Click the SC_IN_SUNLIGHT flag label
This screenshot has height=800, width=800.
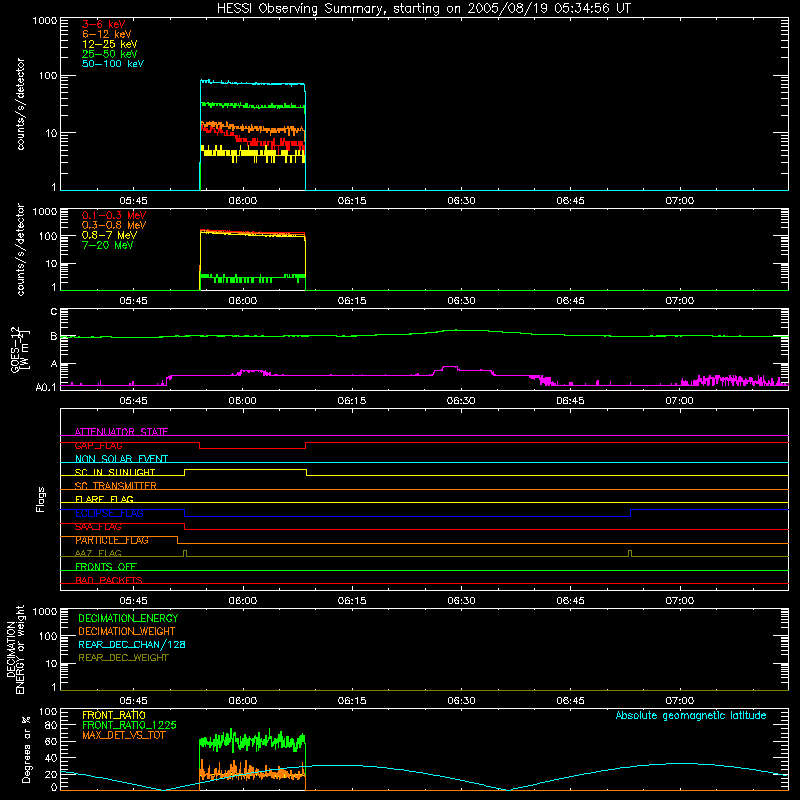click(x=115, y=472)
